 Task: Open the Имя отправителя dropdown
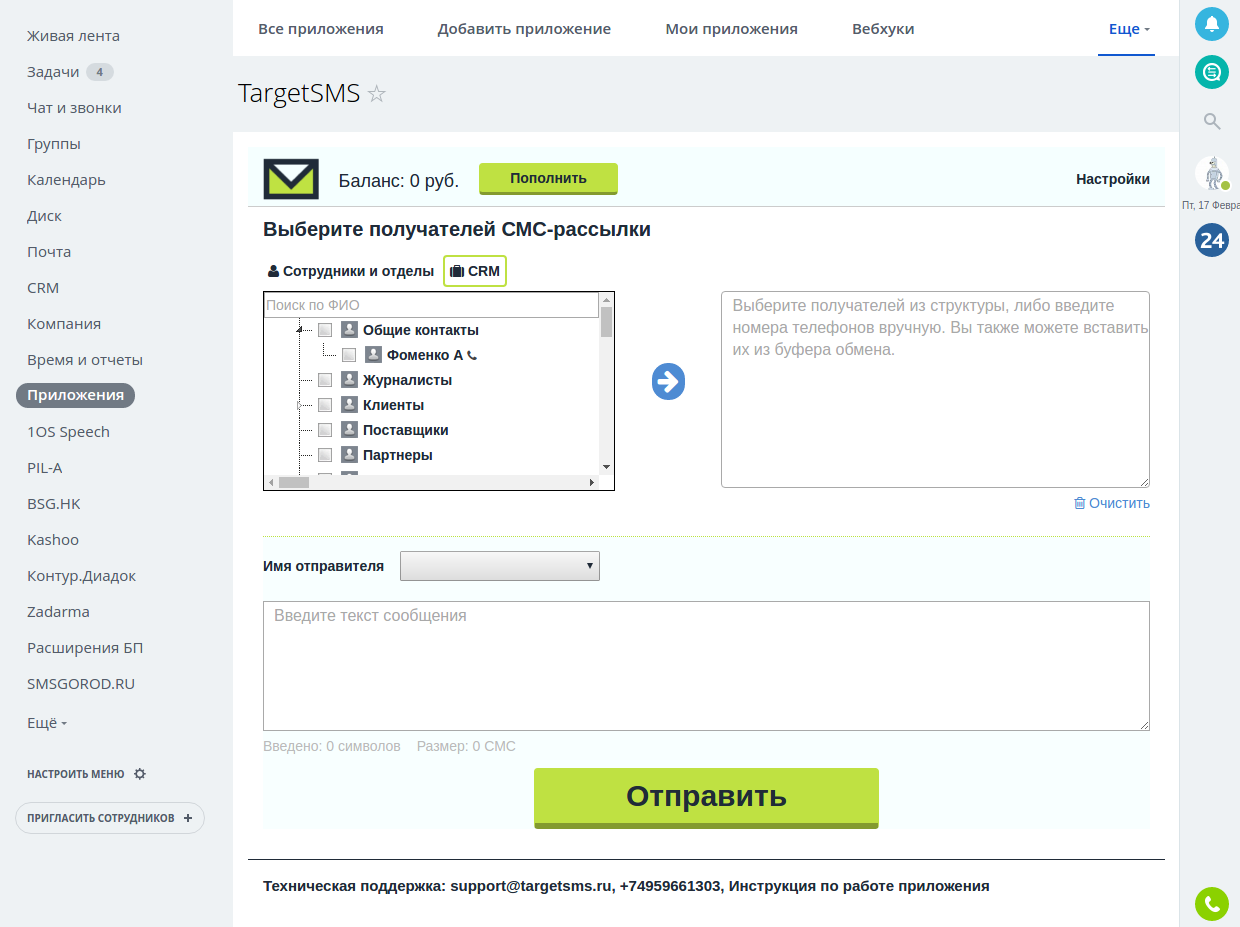[x=499, y=566]
